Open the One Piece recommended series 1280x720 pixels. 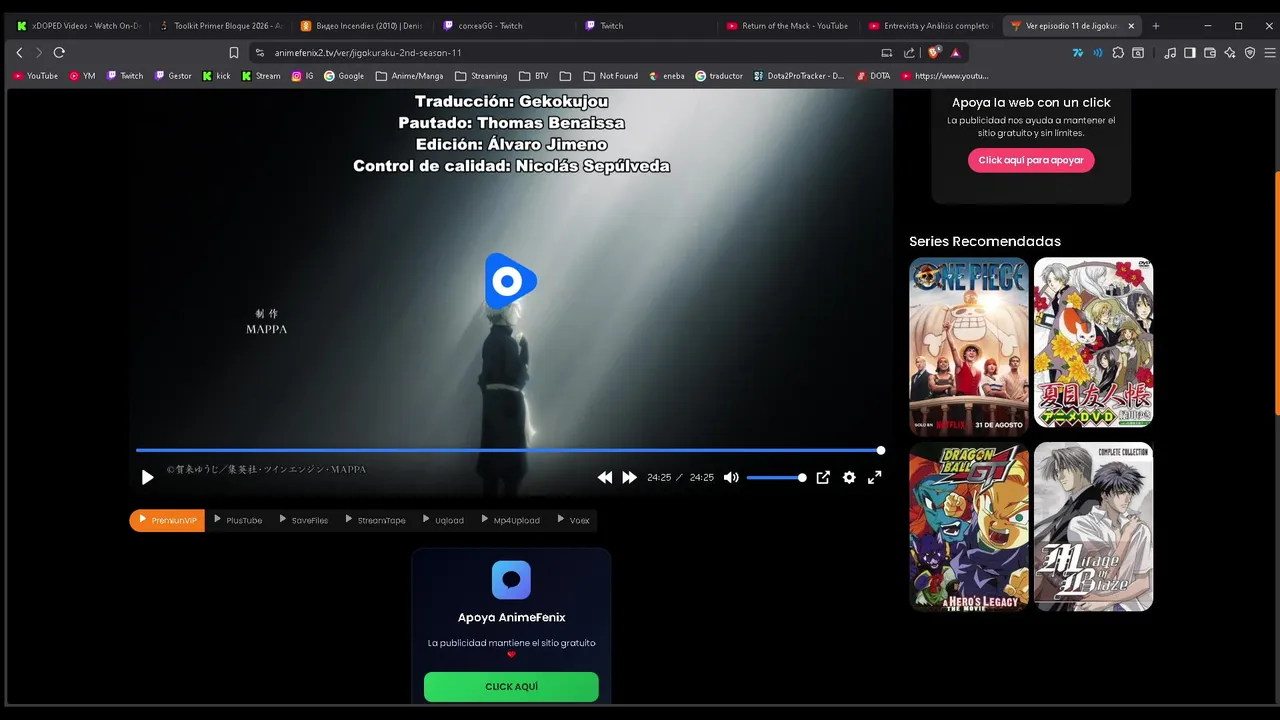969,346
